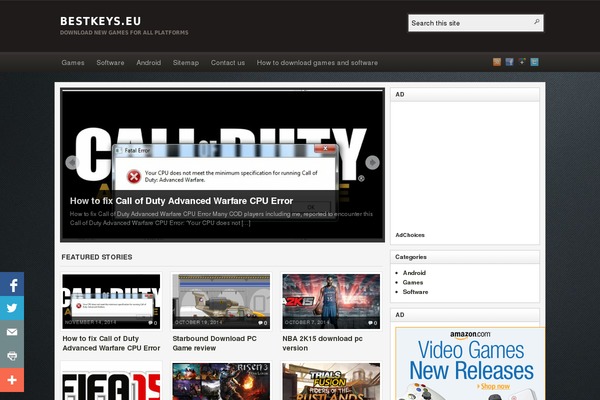Click the search magnifier icon
Viewport: 600px width, 400px height.
pos(537,22)
